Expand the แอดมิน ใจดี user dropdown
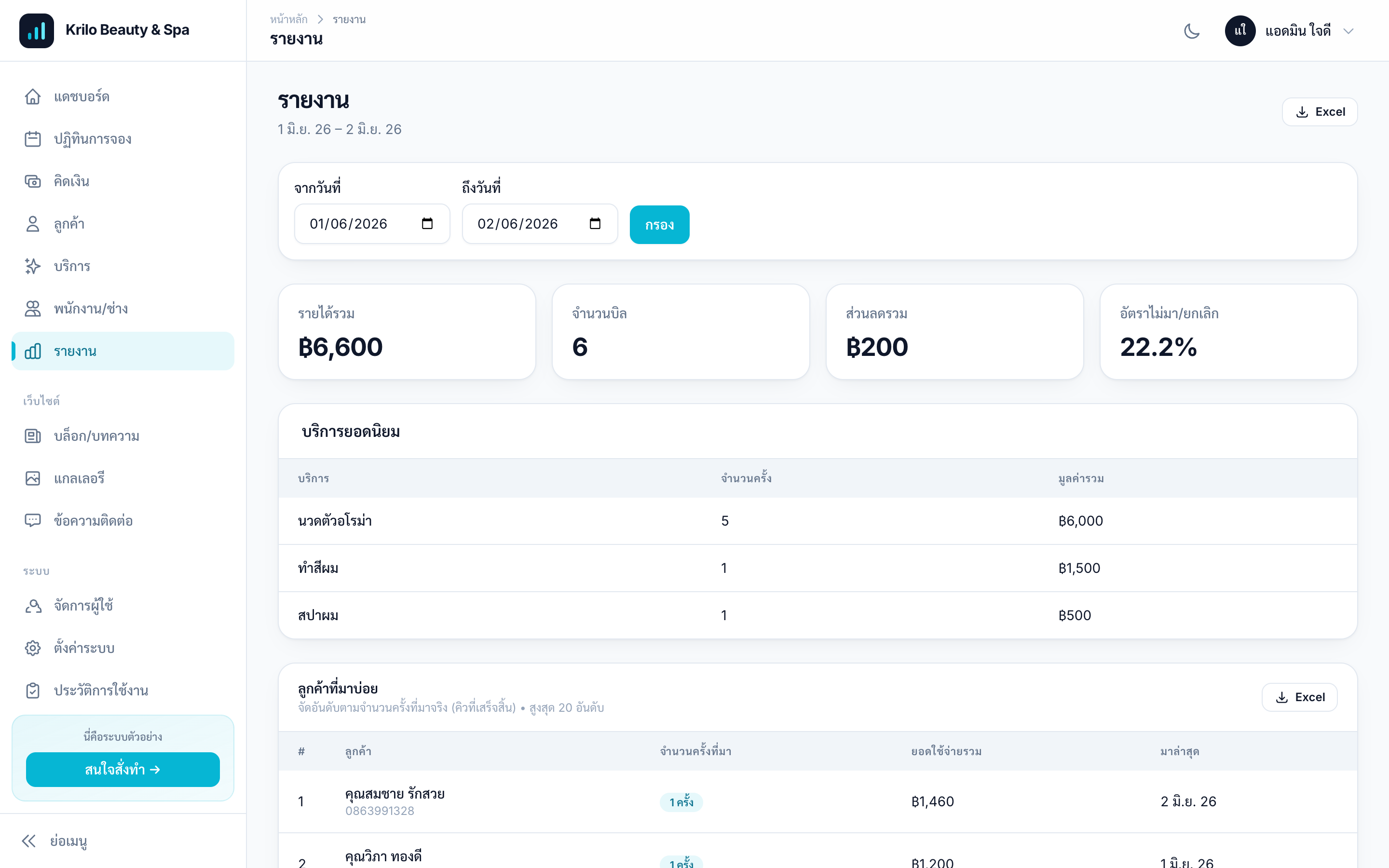This screenshot has height=868, width=1389. (1290, 31)
